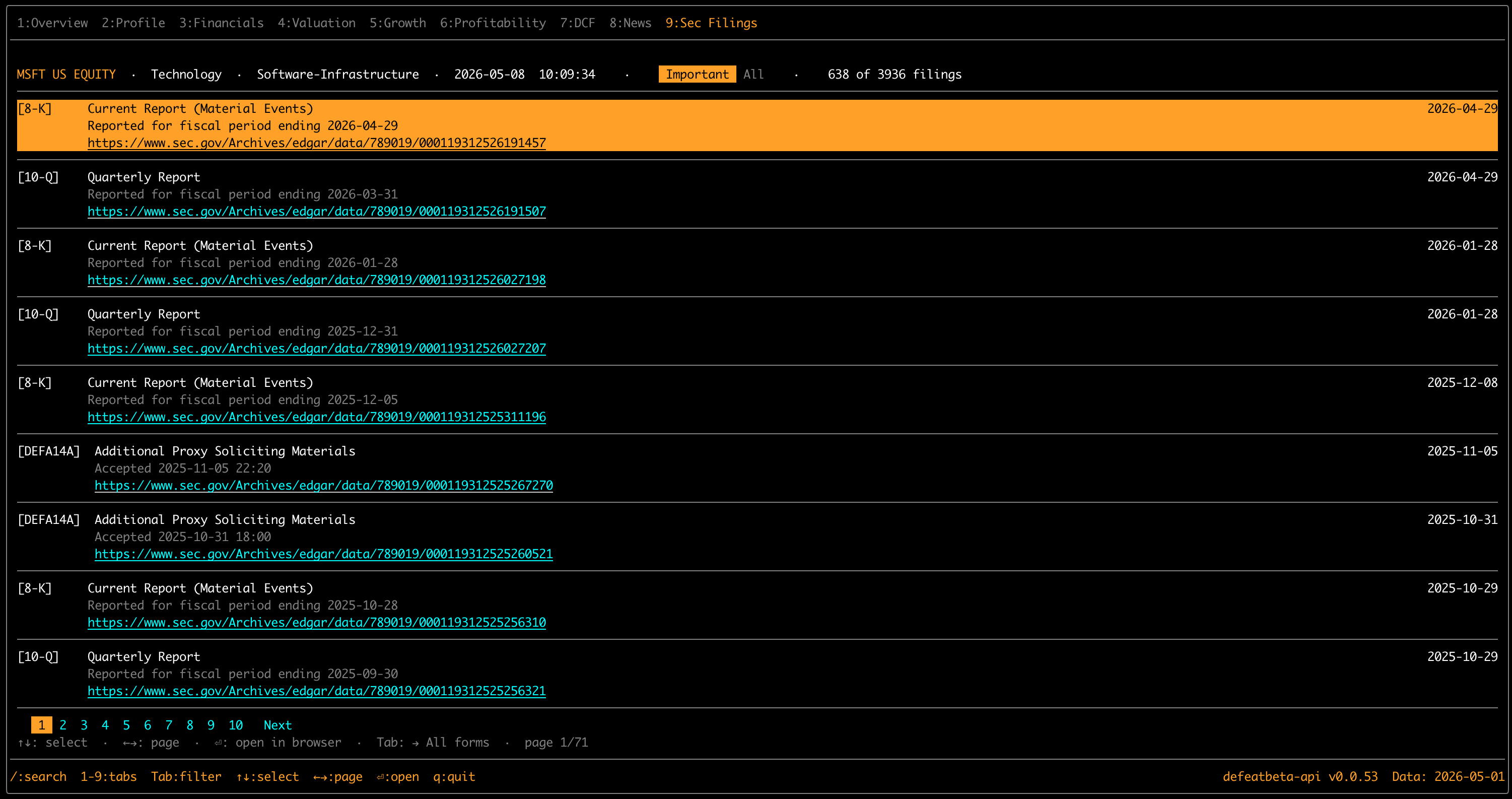Screen dimensions: 1512x799
Task: Click the /:search shortcut hint
Action: coord(38,777)
